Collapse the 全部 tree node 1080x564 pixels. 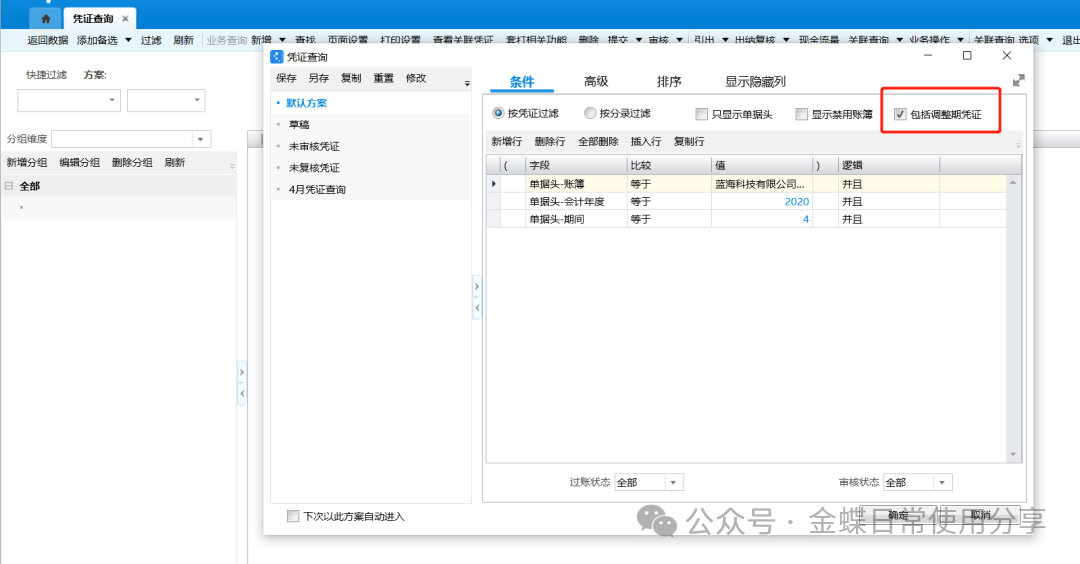point(9,186)
